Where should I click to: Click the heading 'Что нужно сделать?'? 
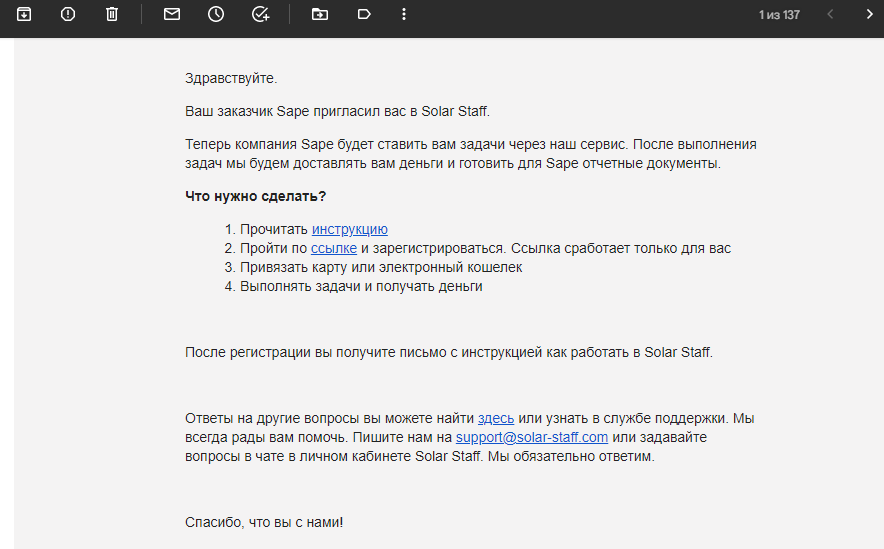255,196
